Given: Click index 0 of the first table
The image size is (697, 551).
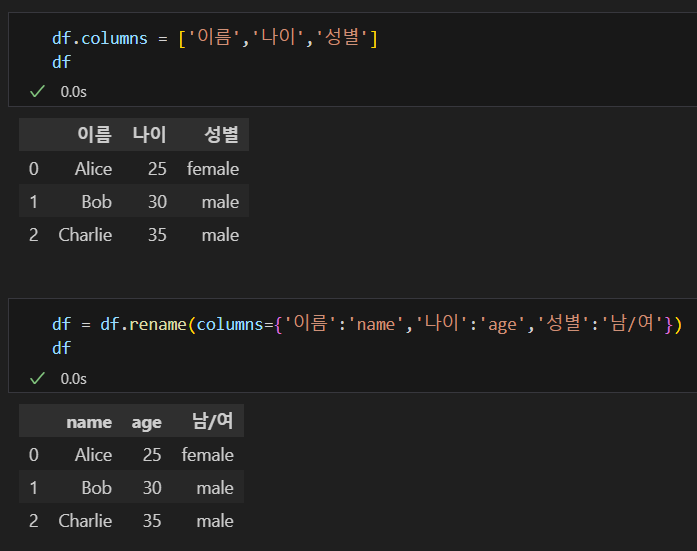Looking at the screenshot, I should click(x=34, y=169).
